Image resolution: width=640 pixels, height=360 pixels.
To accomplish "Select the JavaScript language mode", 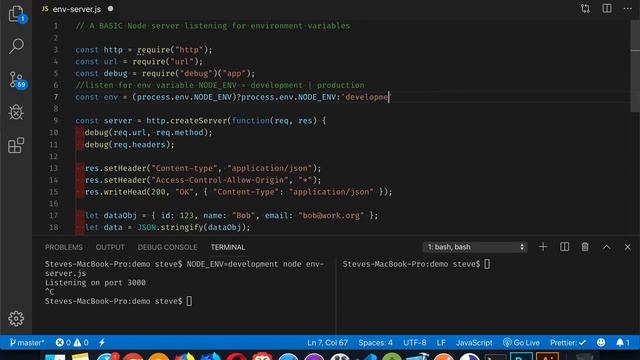I will 474,342.
